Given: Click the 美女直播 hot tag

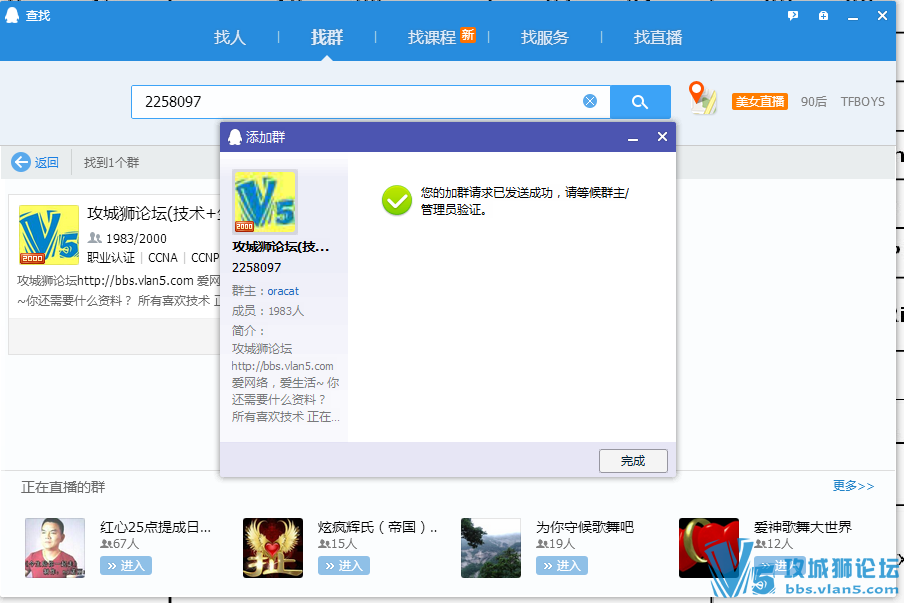Looking at the screenshot, I should coord(760,102).
